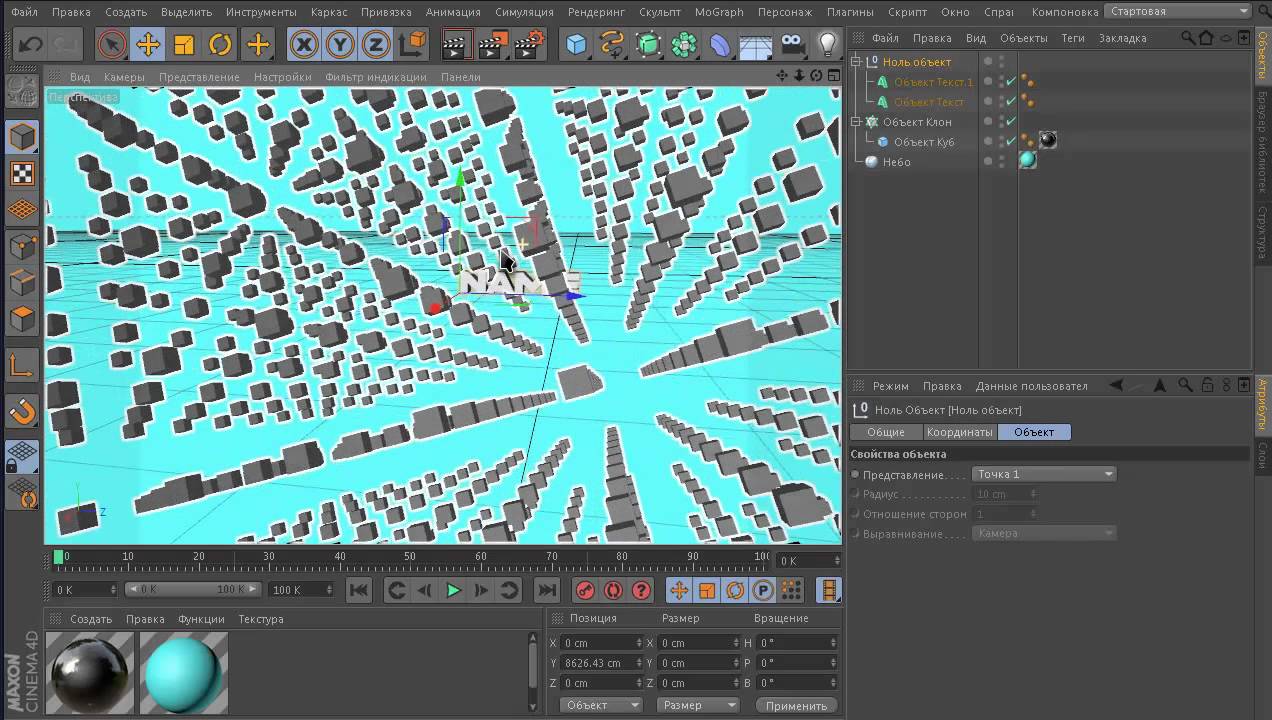Viewport: 1272px width, 720px height.
Task: Add a camera object
Action: tap(792, 45)
